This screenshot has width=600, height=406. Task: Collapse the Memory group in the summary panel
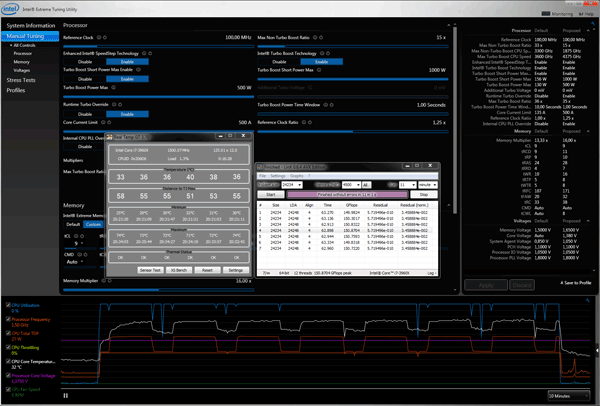(588, 131)
